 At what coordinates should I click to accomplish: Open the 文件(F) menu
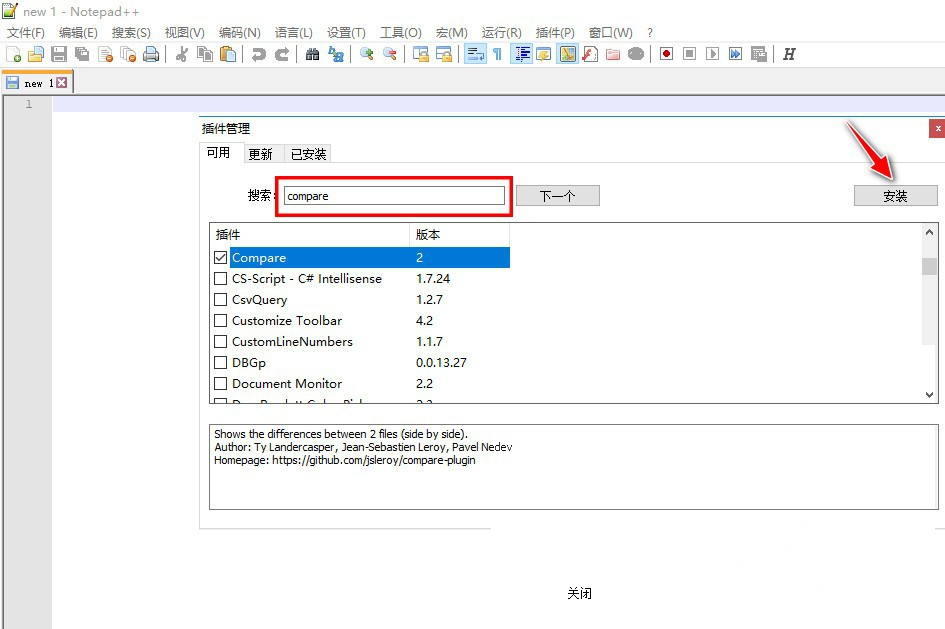pos(26,33)
